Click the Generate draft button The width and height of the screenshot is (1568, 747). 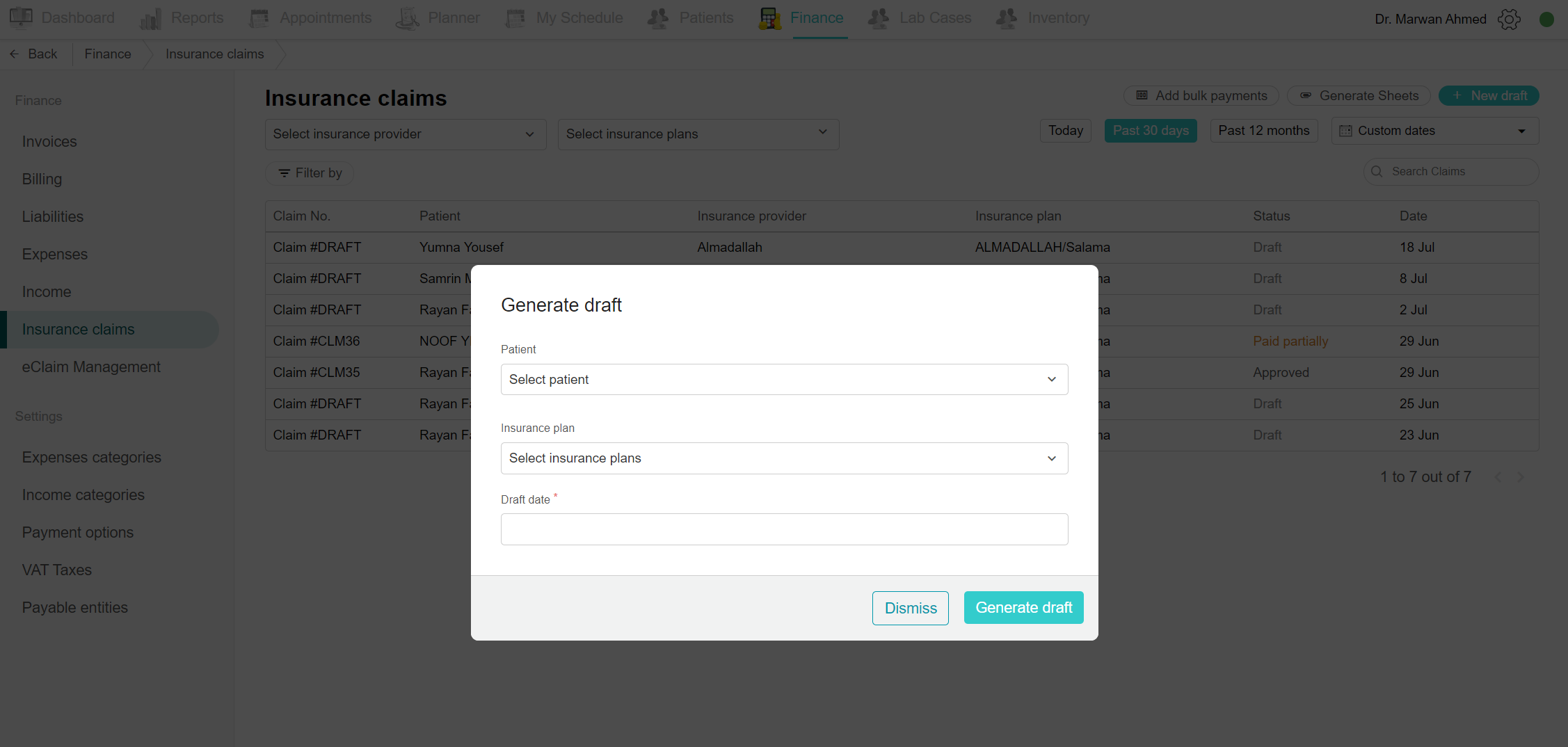point(1023,607)
